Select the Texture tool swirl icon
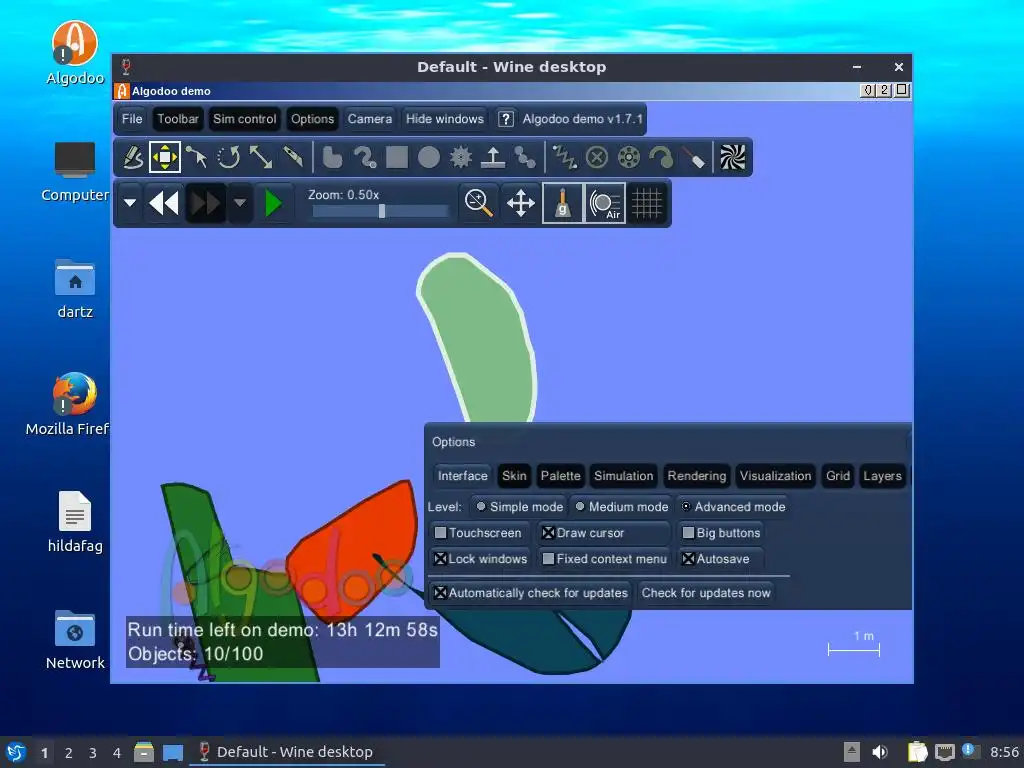 733,157
